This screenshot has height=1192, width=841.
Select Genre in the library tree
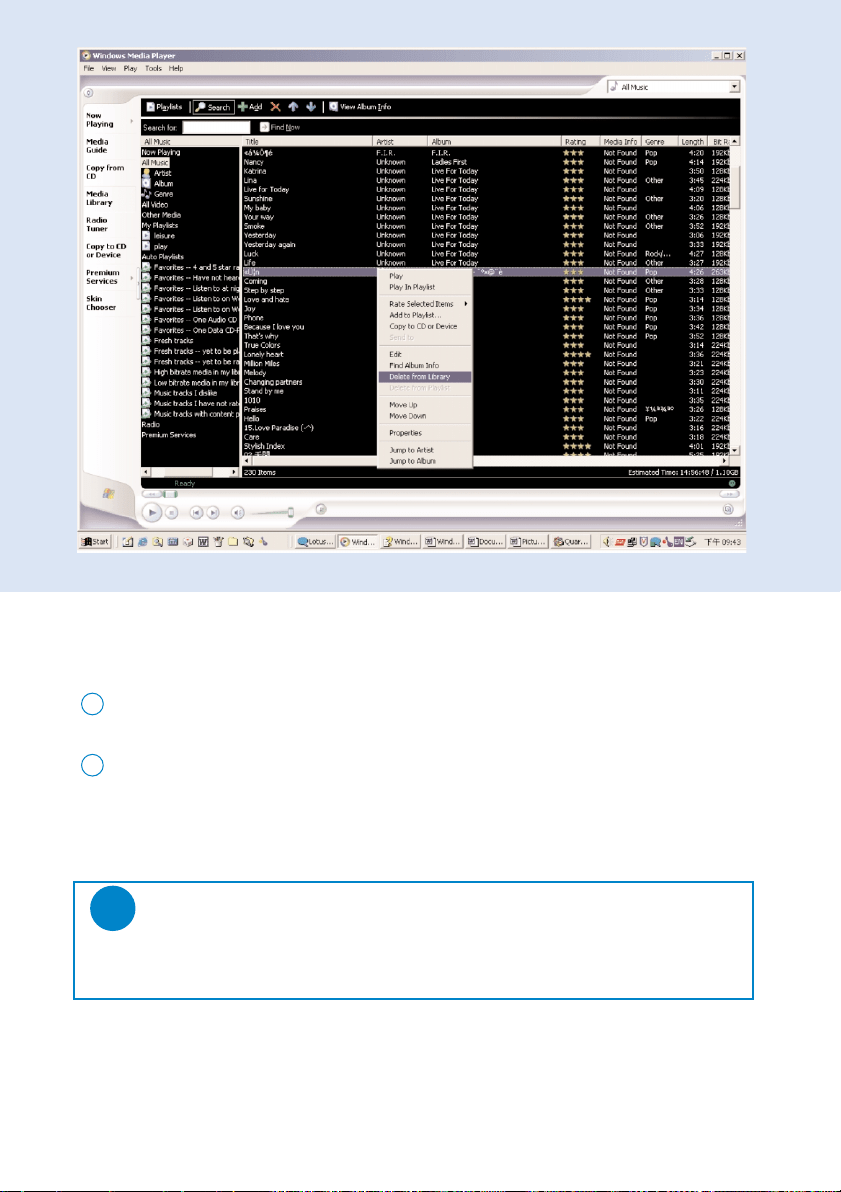pos(158,194)
